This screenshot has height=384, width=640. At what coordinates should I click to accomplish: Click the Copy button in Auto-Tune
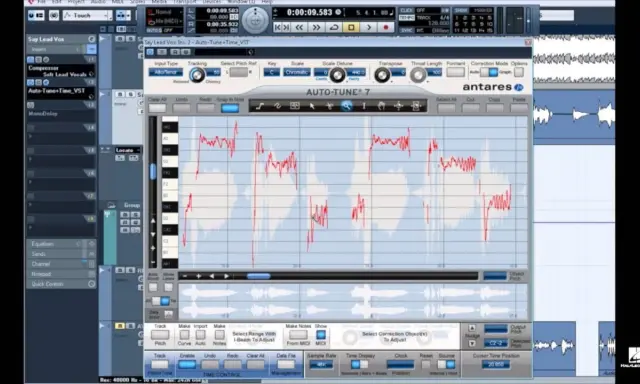pyautogui.click(x=495, y=108)
